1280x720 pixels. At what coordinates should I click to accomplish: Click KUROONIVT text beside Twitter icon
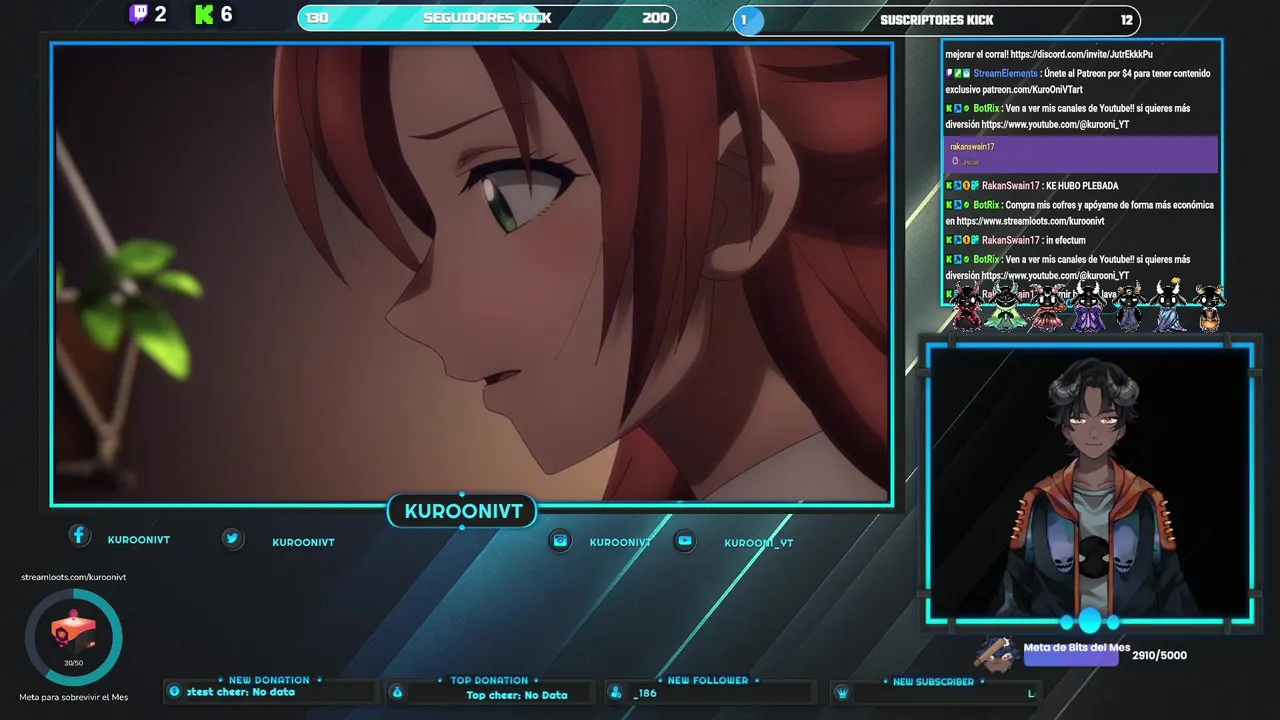click(x=303, y=542)
